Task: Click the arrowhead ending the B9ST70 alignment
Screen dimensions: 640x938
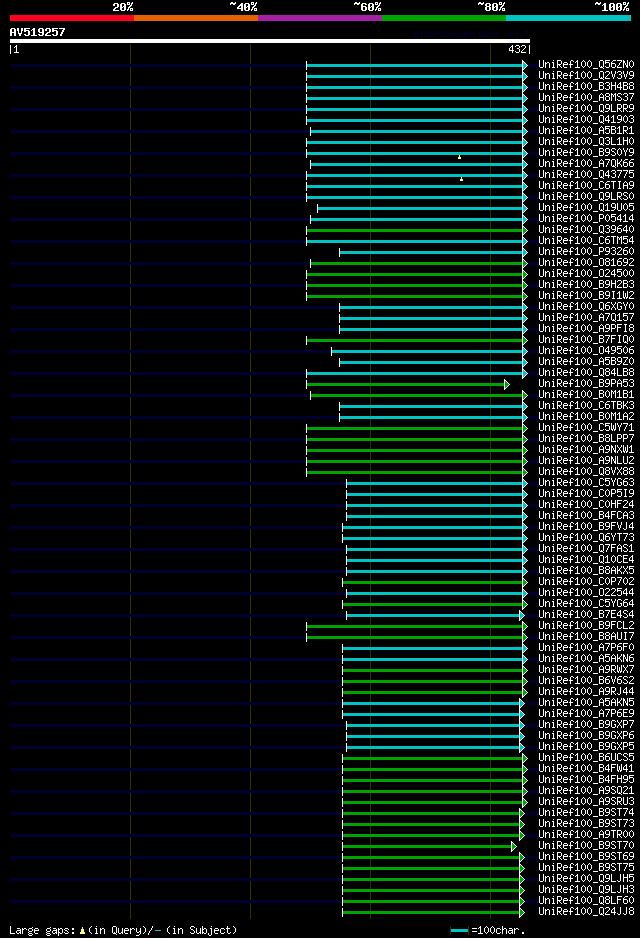Action: [514, 846]
